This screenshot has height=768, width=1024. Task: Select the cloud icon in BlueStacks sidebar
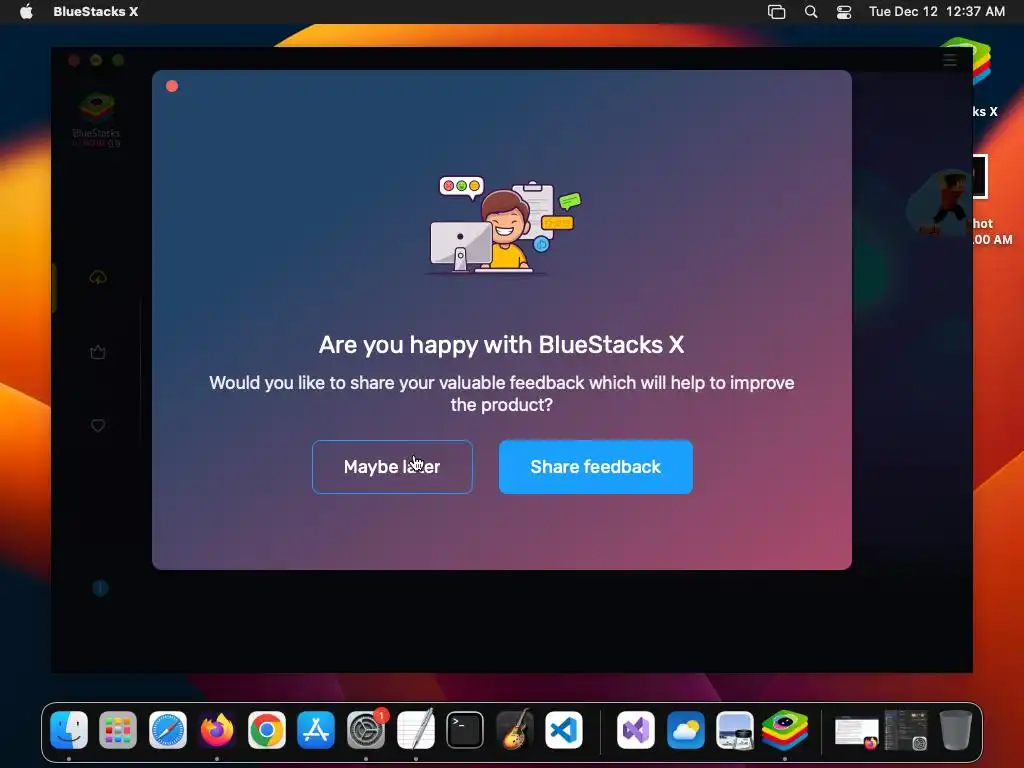tap(98, 278)
